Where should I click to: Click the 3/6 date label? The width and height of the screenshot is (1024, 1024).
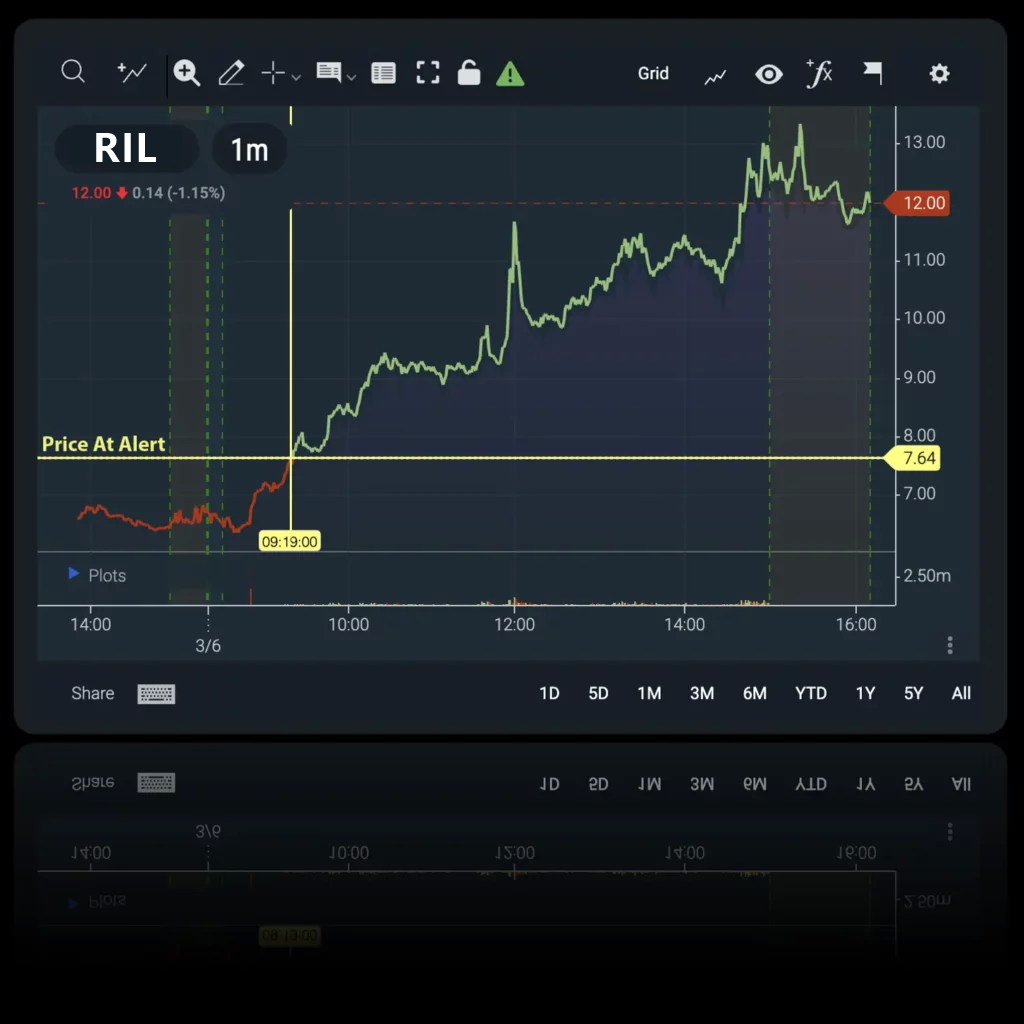tap(208, 646)
